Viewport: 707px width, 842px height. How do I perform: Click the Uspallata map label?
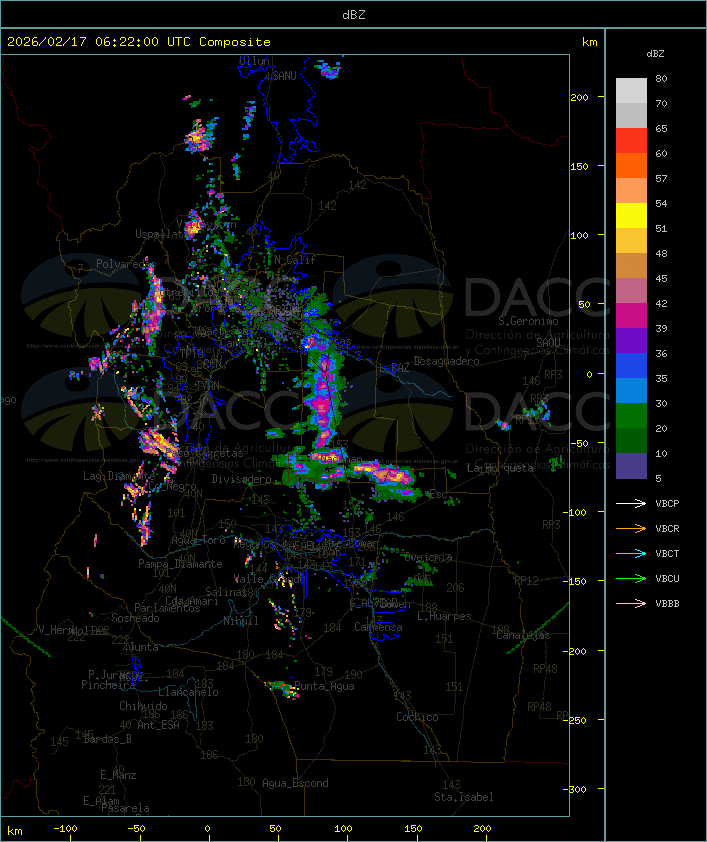point(161,234)
